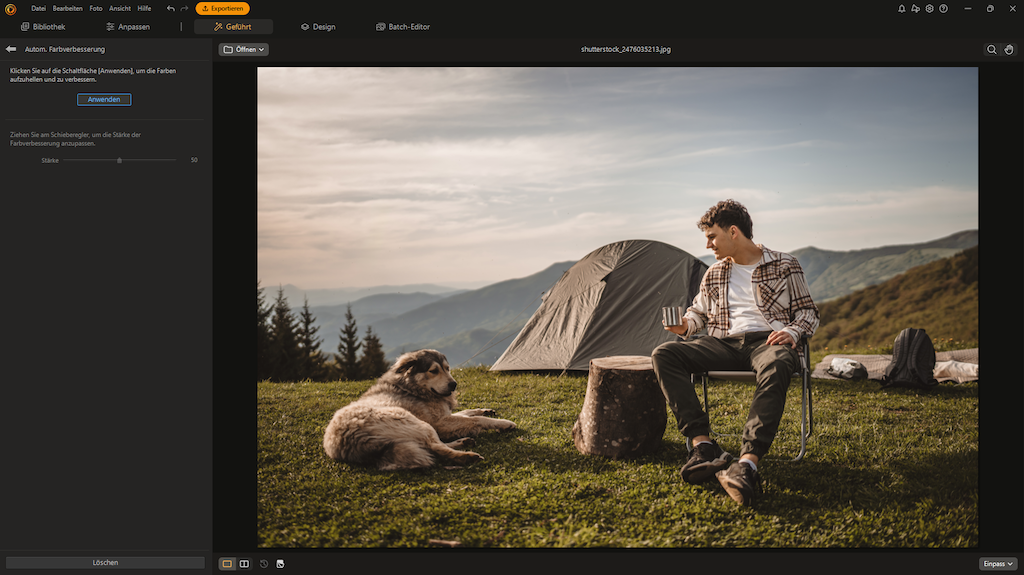
Task: Select the hand pan tool
Action: click(1009, 49)
